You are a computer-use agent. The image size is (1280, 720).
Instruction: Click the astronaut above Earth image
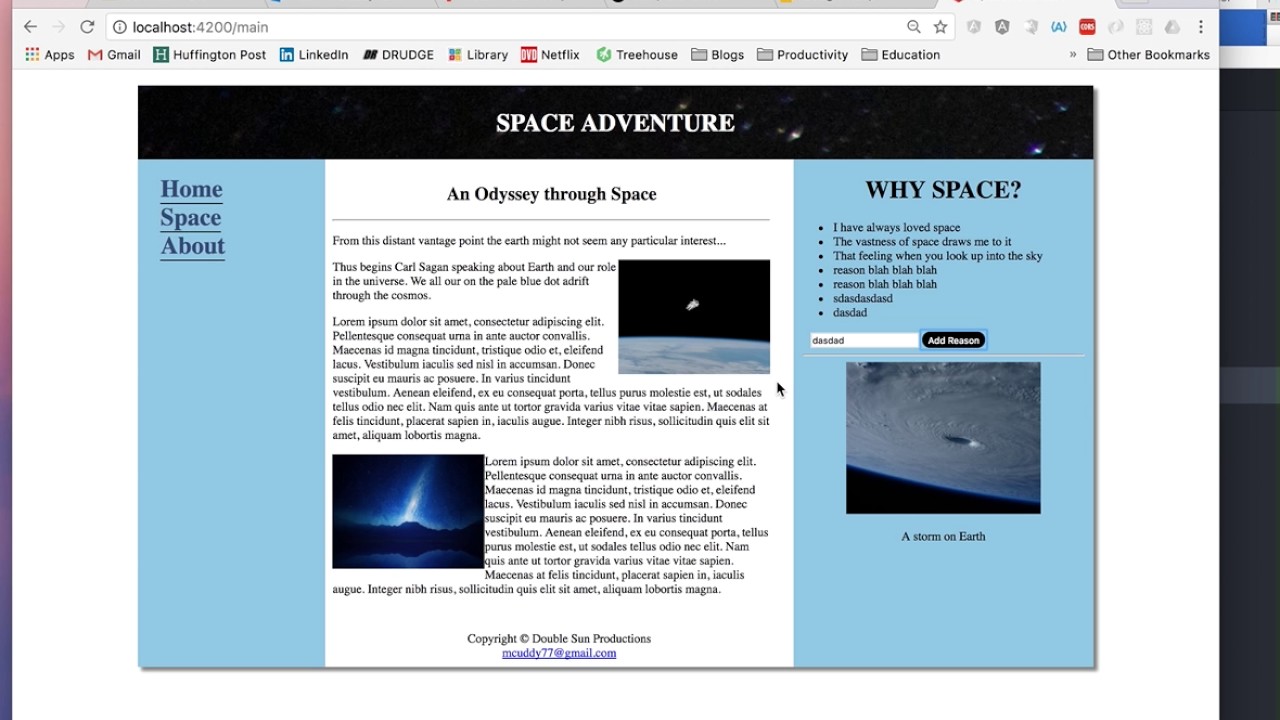(694, 317)
